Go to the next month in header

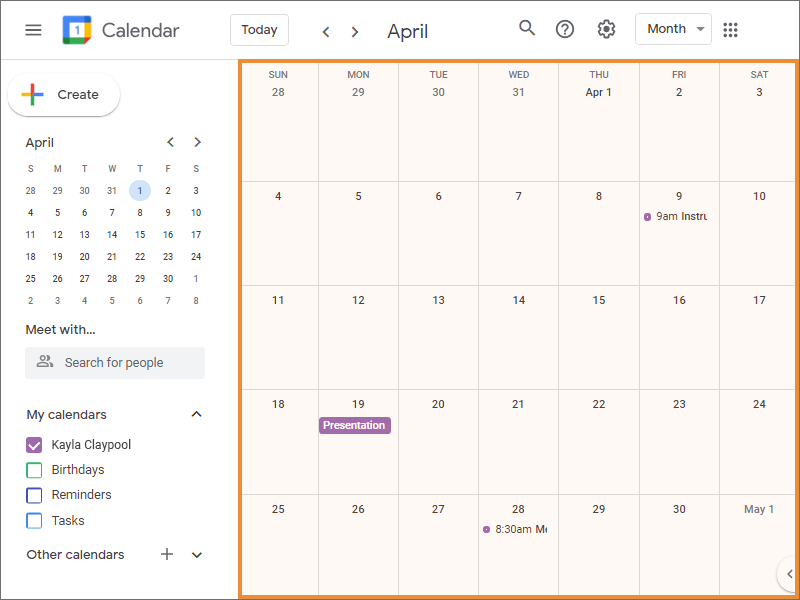[x=355, y=31]
